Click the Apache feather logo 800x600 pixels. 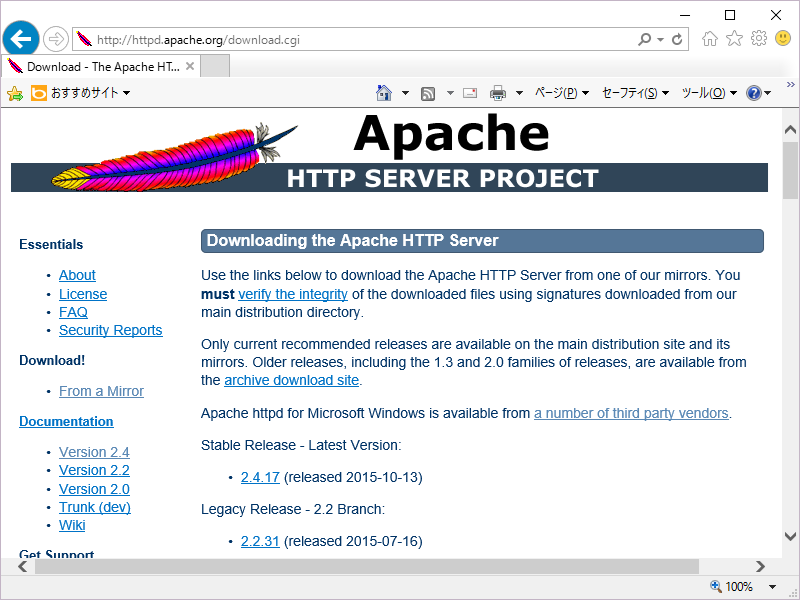pyautogui.click(x=173, y=156)
